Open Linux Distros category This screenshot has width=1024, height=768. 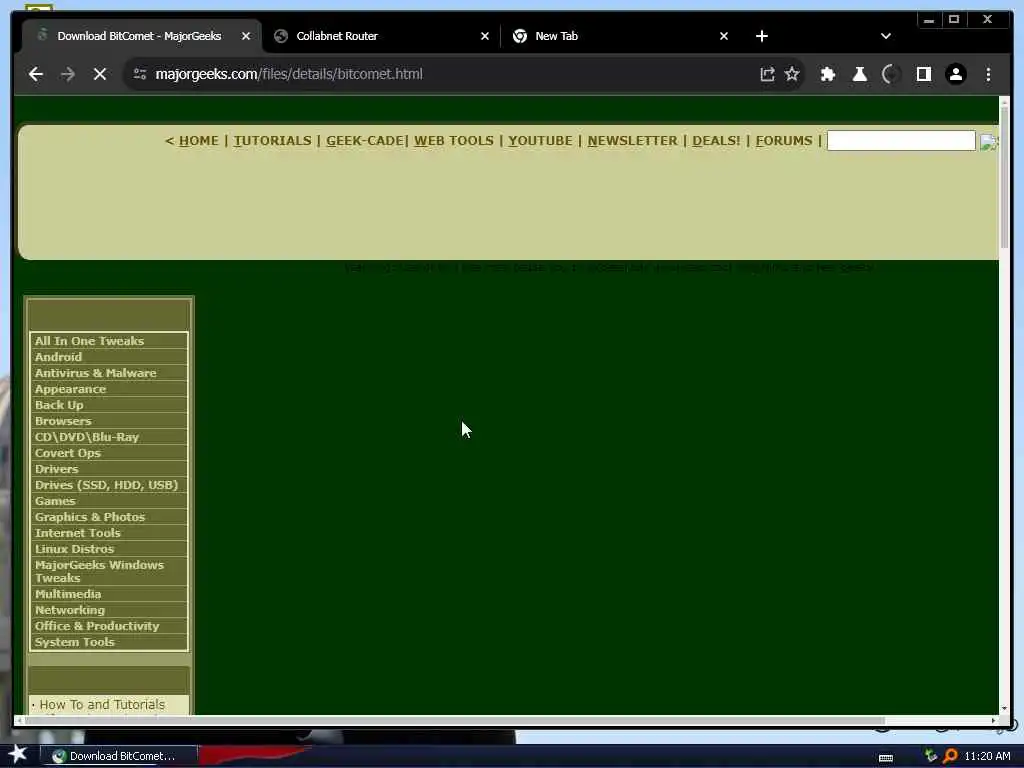click(74, 549)
